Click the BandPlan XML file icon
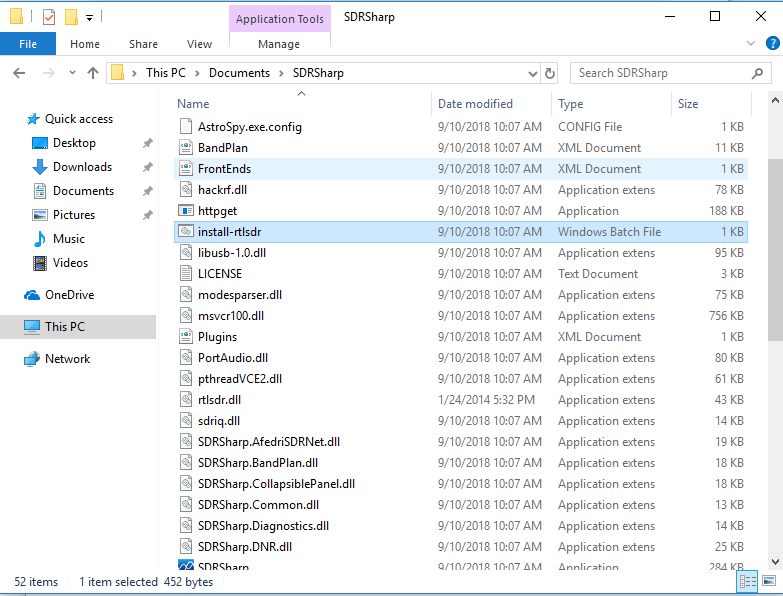783x596 pixels. point(186,147)
